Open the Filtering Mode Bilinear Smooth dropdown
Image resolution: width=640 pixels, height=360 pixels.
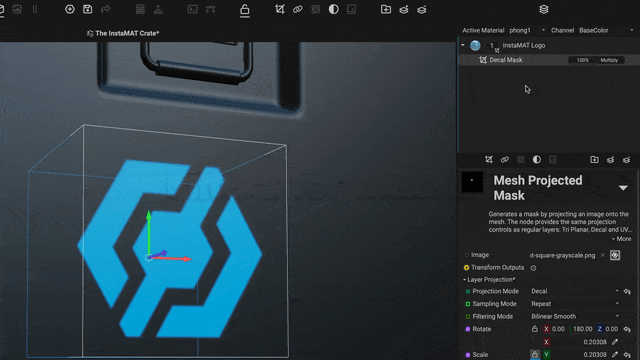(575, 316)
